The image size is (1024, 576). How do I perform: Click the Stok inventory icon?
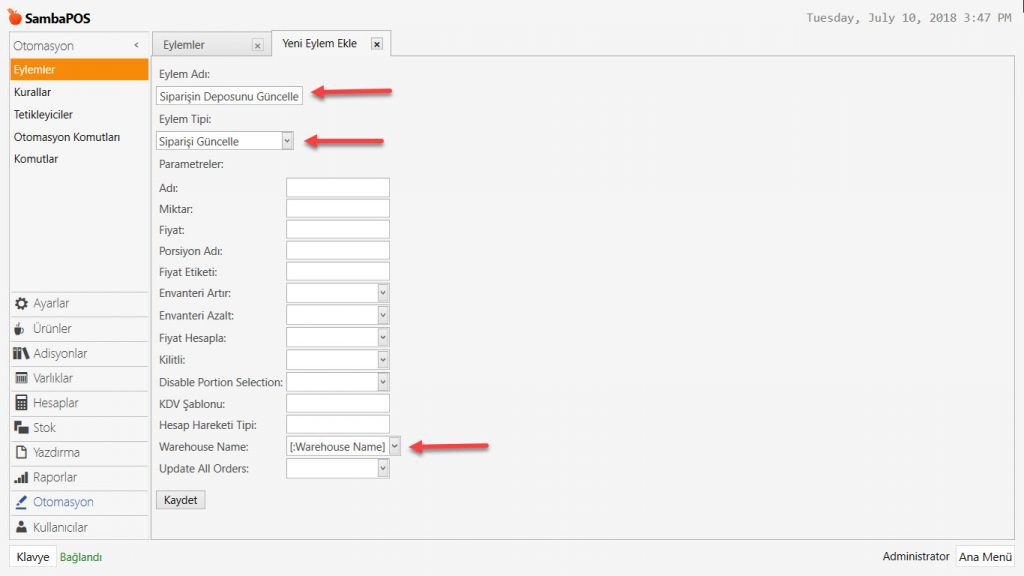pos(21,428)
